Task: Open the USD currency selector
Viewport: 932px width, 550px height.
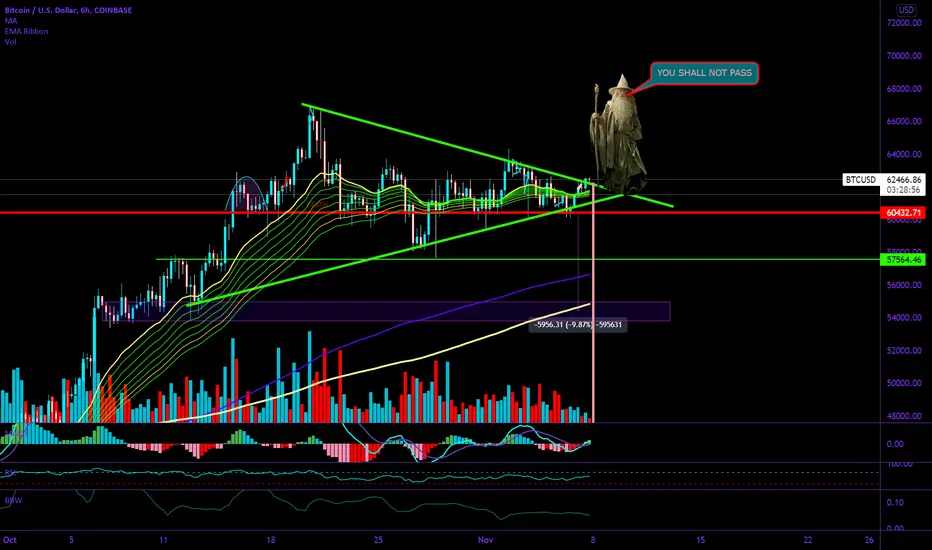Action: pos(906,10)
